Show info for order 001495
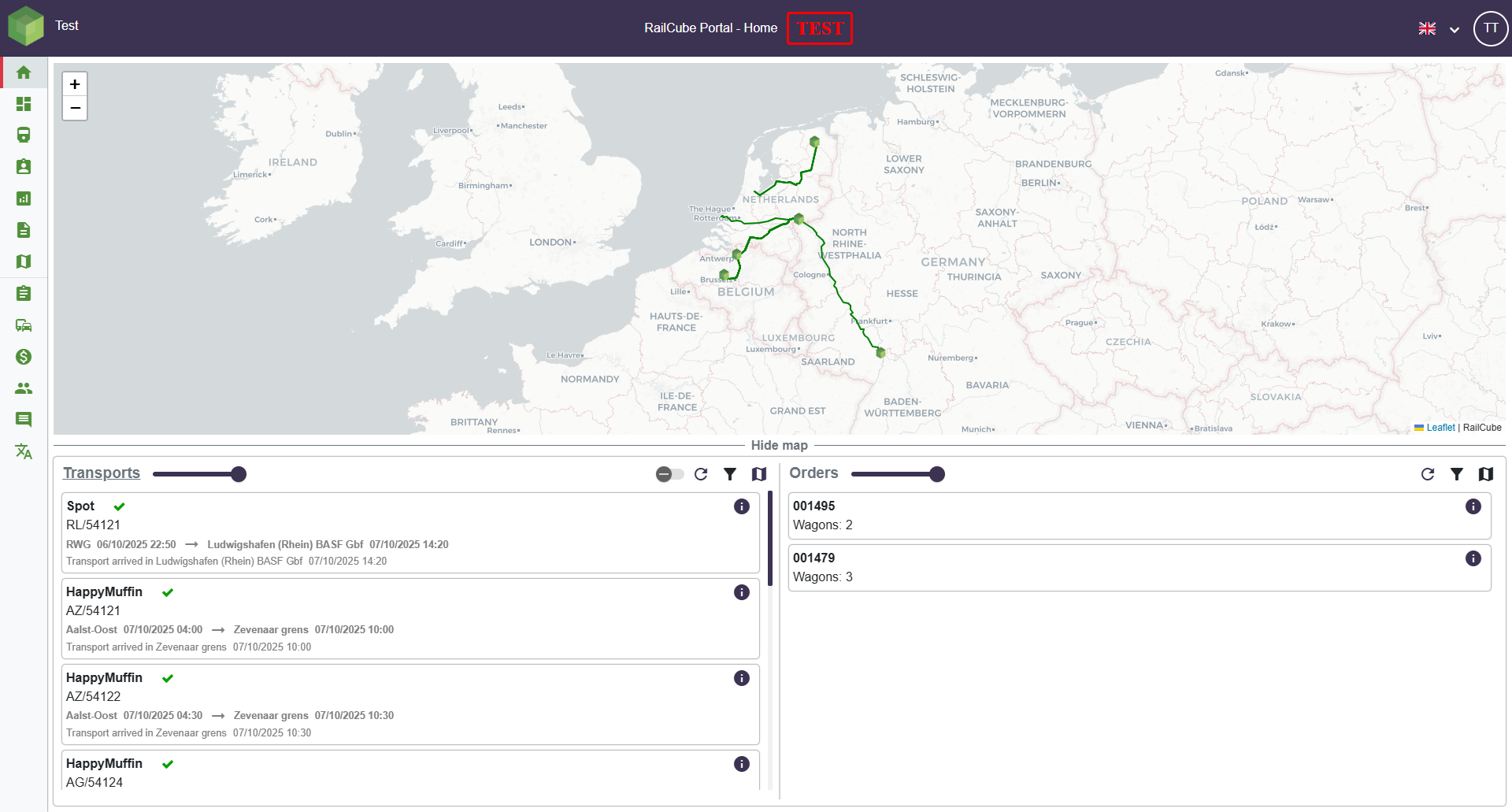The height and width of the screenshot is (812, 1512). point(1473,506)
